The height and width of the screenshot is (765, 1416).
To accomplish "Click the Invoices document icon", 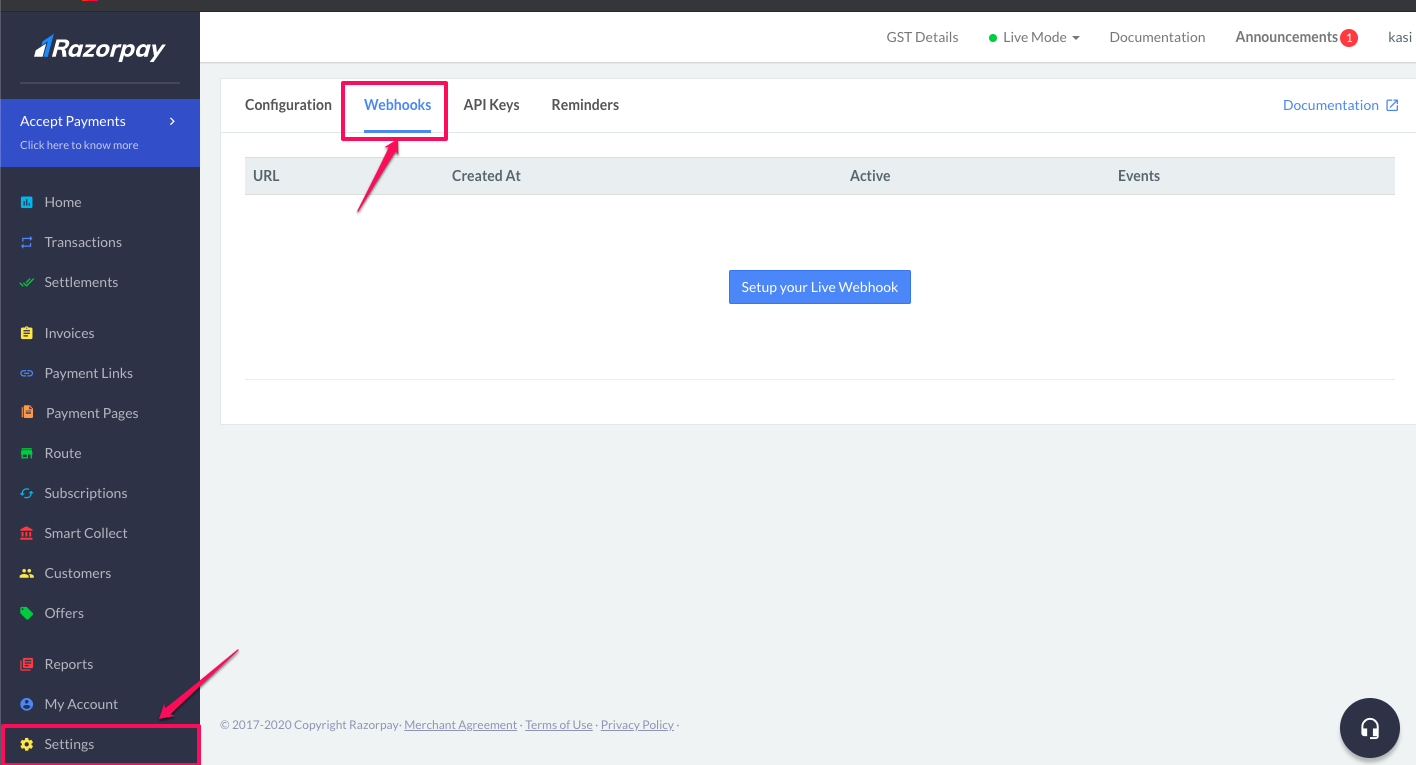I will coord(27,333).
